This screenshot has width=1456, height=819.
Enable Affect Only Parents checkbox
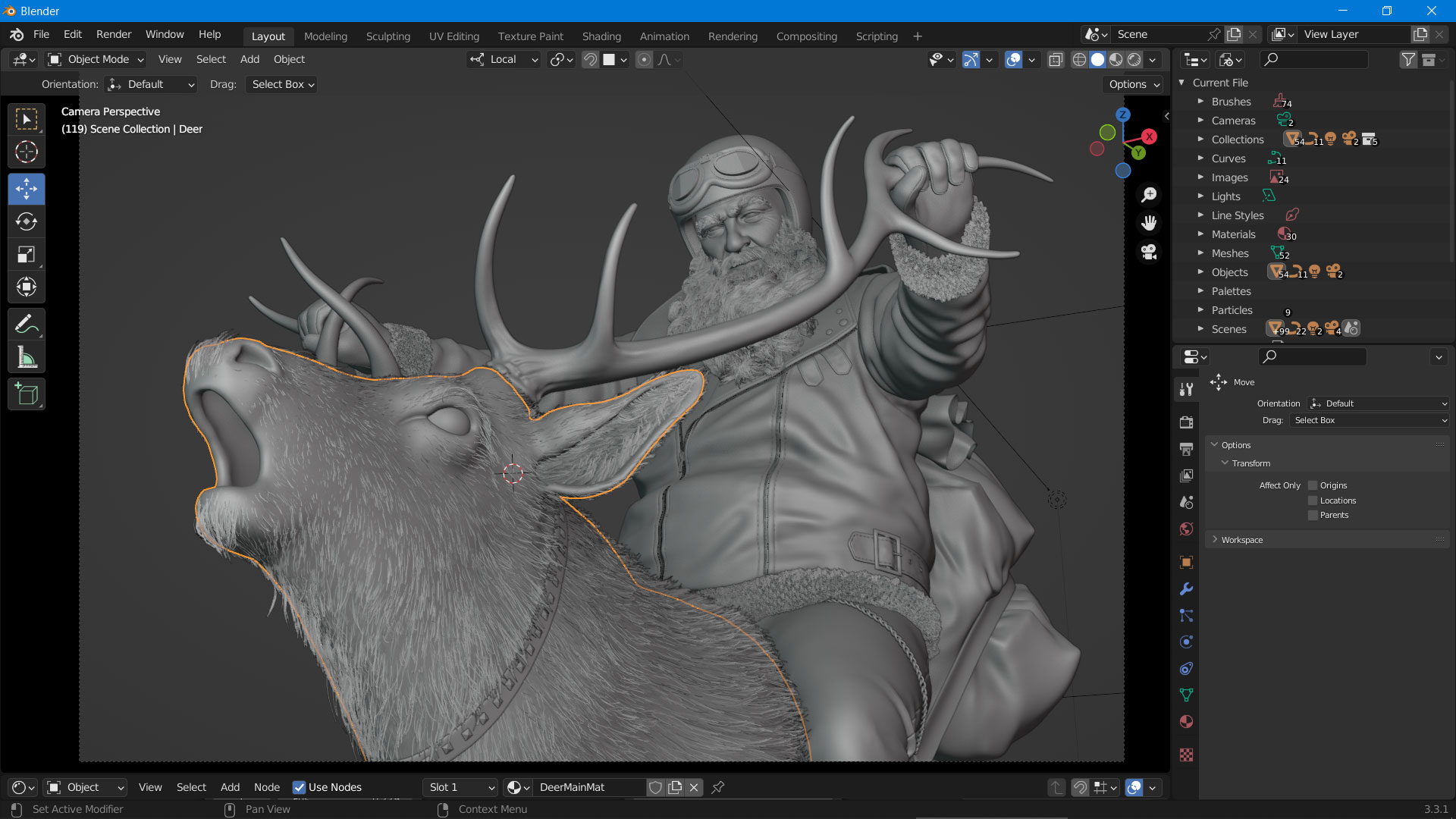pos(1313,515)
